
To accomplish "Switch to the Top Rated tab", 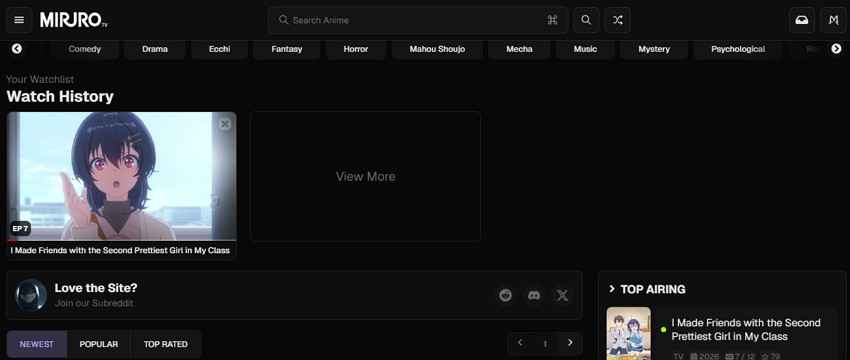I will tap(166, 344).
